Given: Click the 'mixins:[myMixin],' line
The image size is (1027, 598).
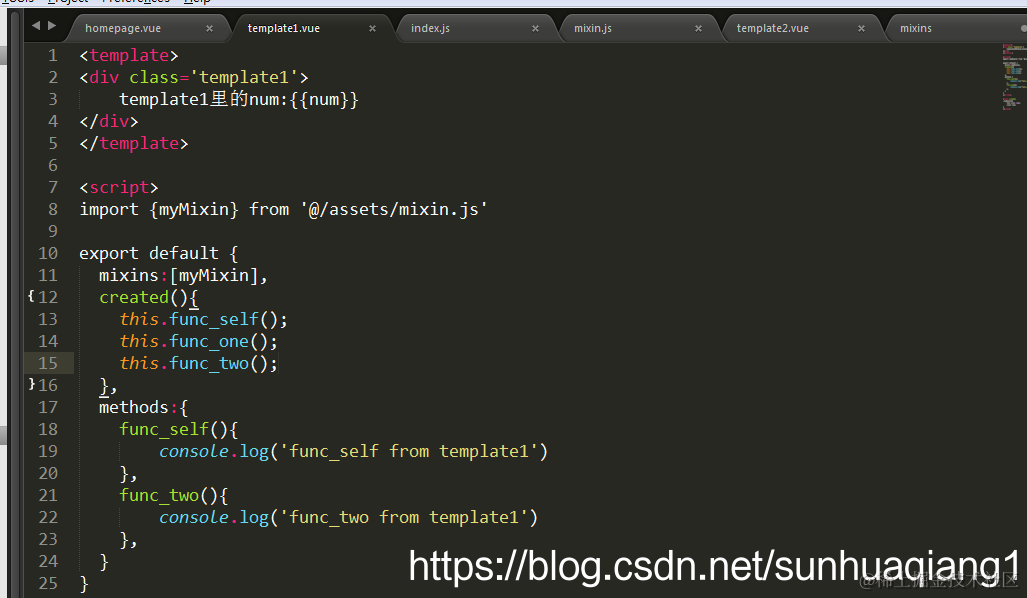Looking at the screenshot, I should 183,276.
